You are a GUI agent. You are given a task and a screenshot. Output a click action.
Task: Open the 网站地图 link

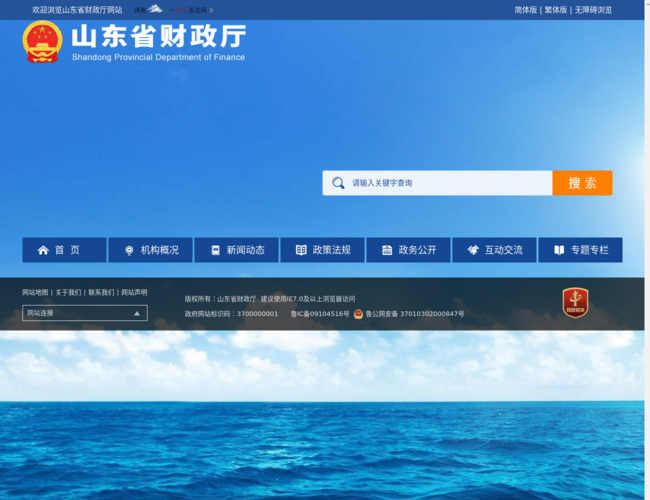click(x=35, y=293)
